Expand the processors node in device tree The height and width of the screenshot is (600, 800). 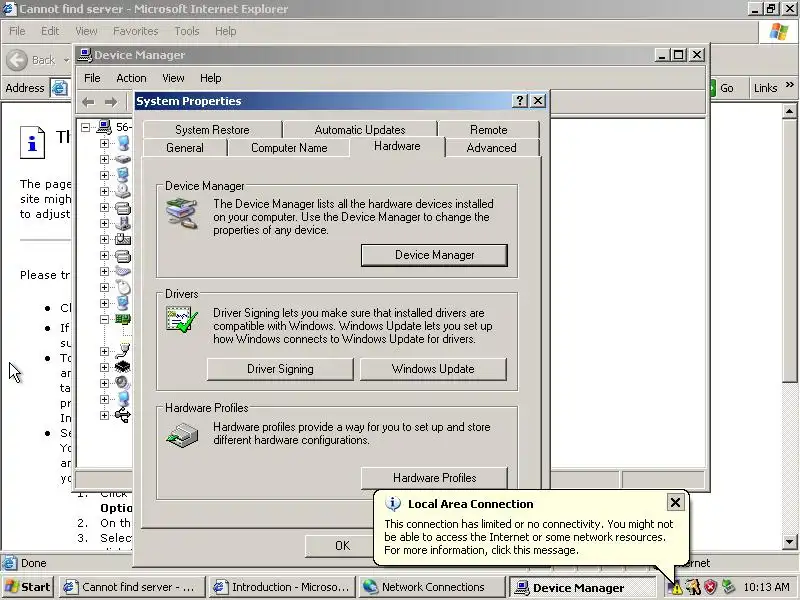coord(104,367)
